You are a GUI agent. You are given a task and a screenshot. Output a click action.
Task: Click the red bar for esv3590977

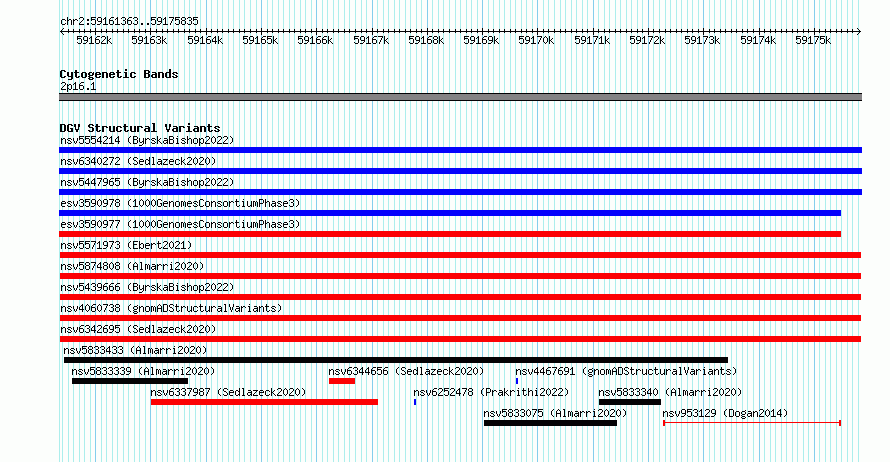point(450,234)
